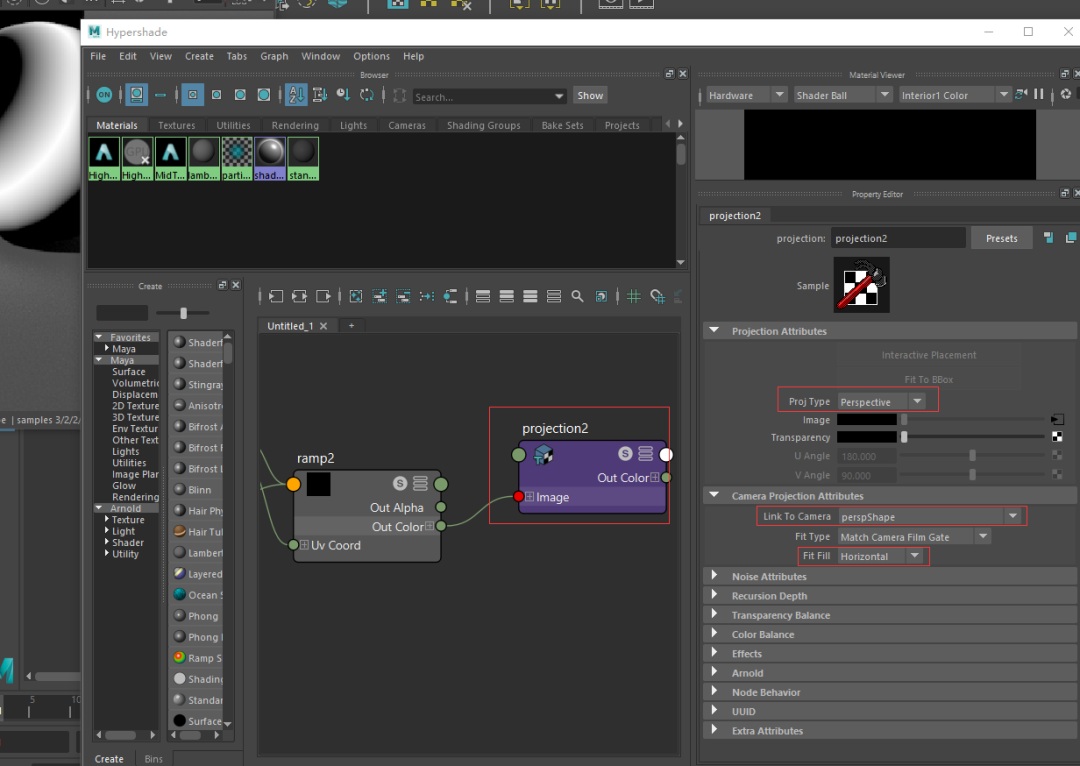
Task: Toggle the swatch size icon in graph toolbar
Action: pyautogui.click(x=601, y=296)
